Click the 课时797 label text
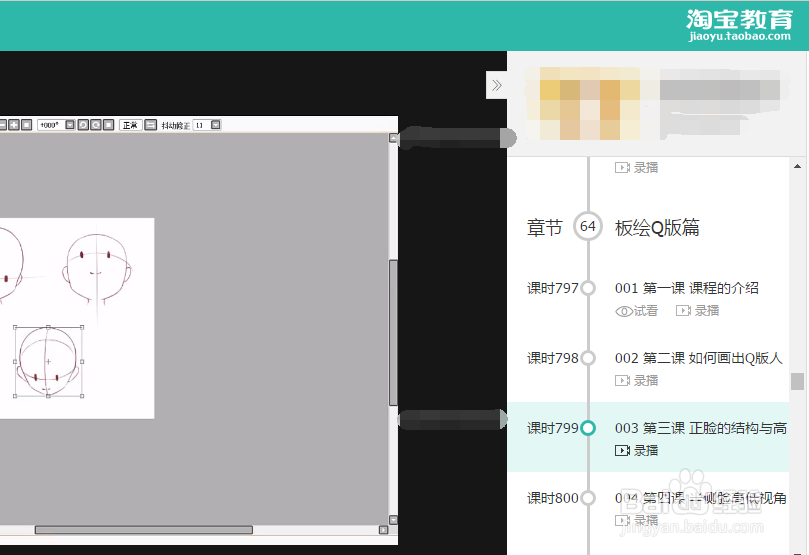 (553, 288)
